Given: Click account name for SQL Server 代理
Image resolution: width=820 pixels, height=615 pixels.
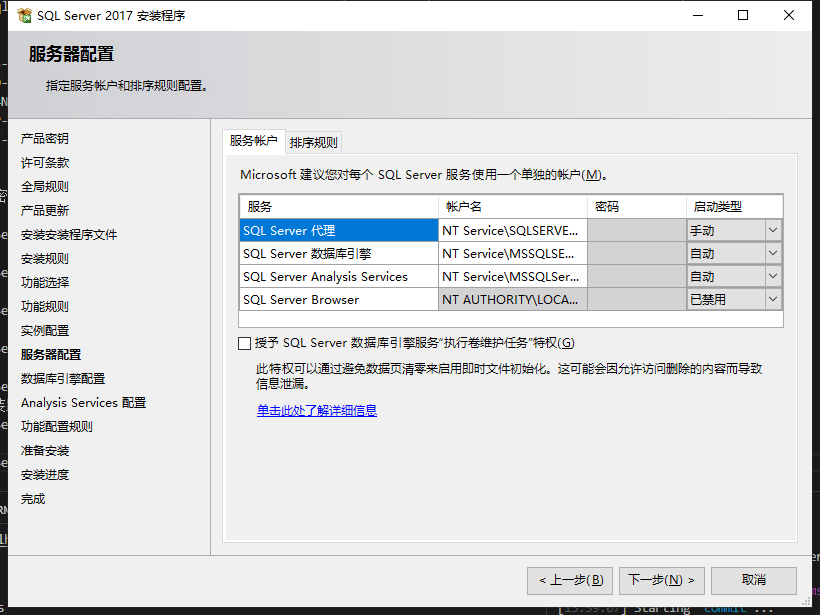Looking at the screenshot, I should 511,230.
